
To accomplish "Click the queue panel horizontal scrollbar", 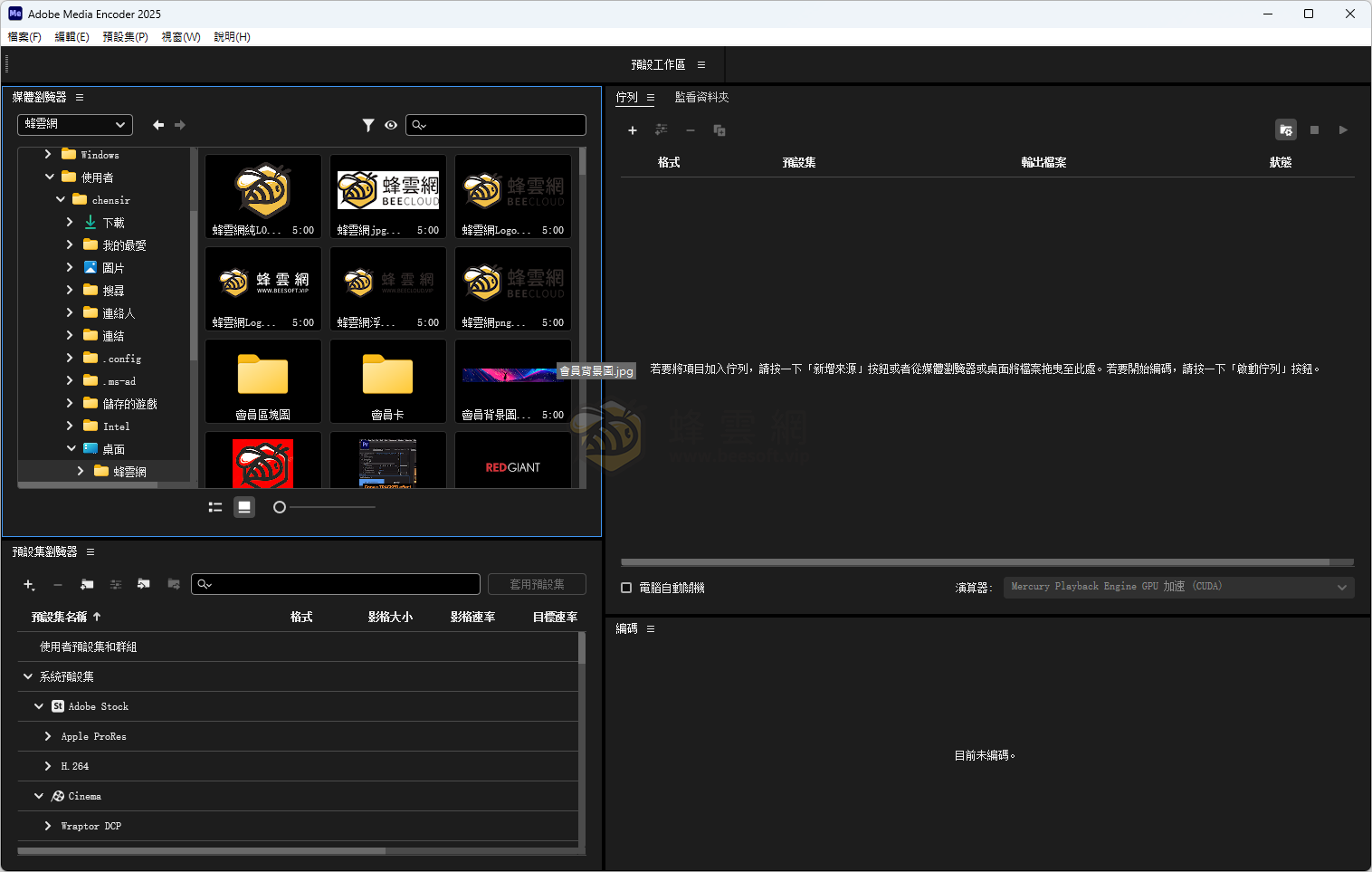I will pos(975,562).
